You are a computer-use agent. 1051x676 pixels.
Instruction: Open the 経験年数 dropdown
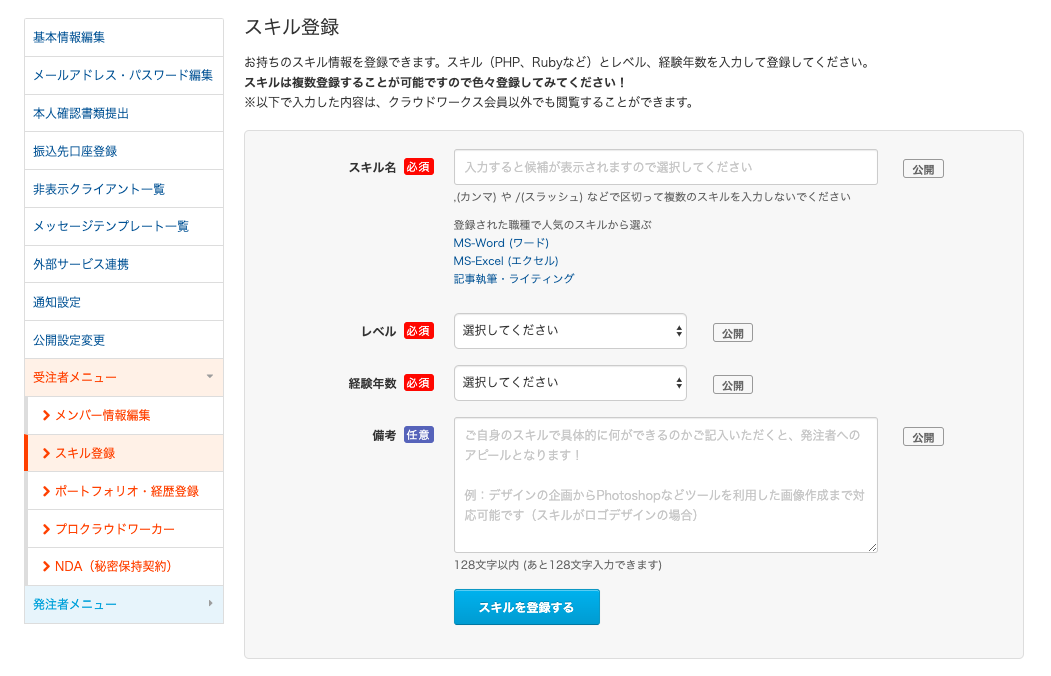point(570,383)
